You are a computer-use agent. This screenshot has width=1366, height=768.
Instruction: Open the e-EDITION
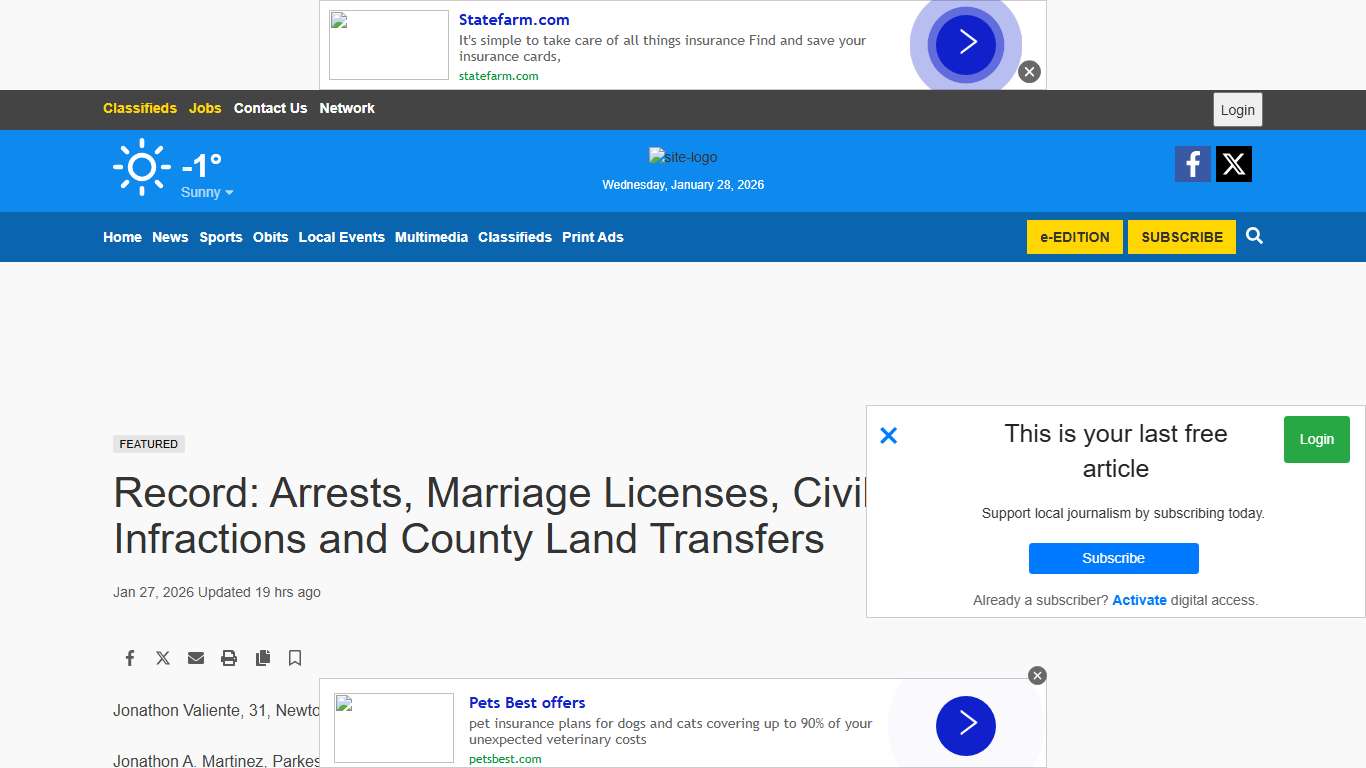(1074, 237)
